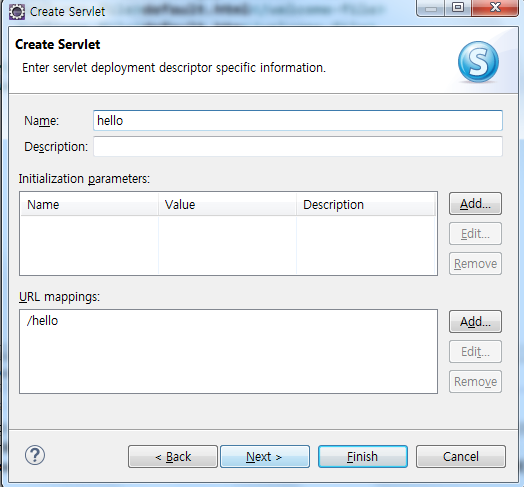The width and height of the screenshot is (524, 487).
Task: Edit the selected initialization parameter
Action: click(x=475, y=234)
